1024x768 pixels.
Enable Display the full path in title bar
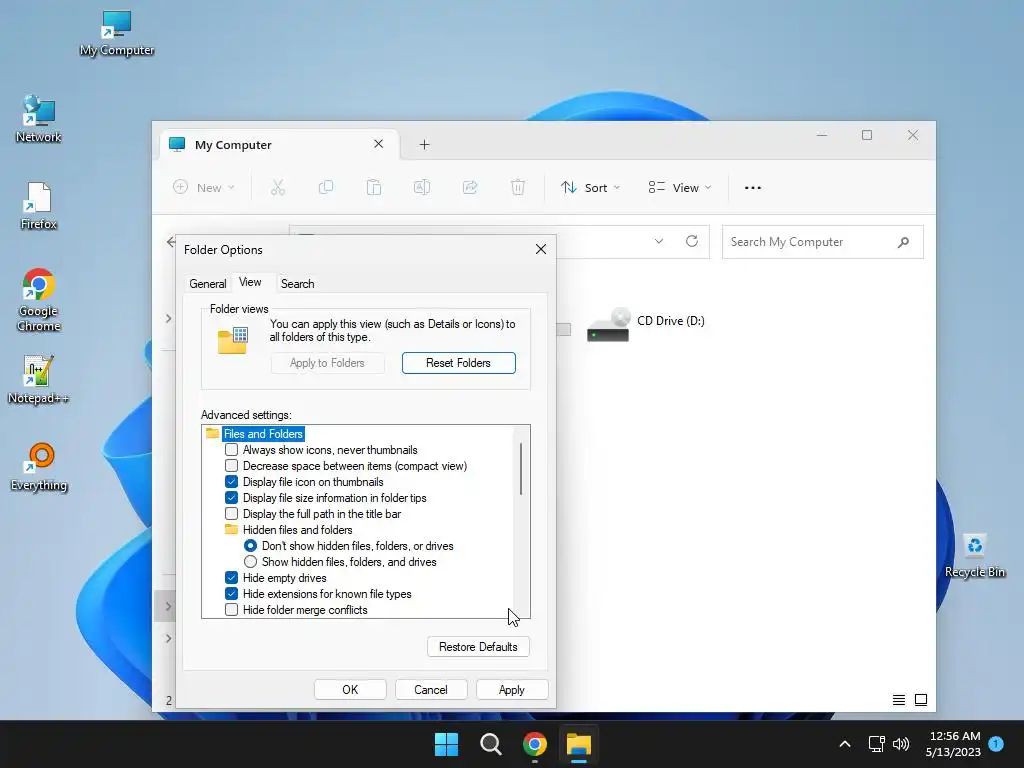[231, 514]
